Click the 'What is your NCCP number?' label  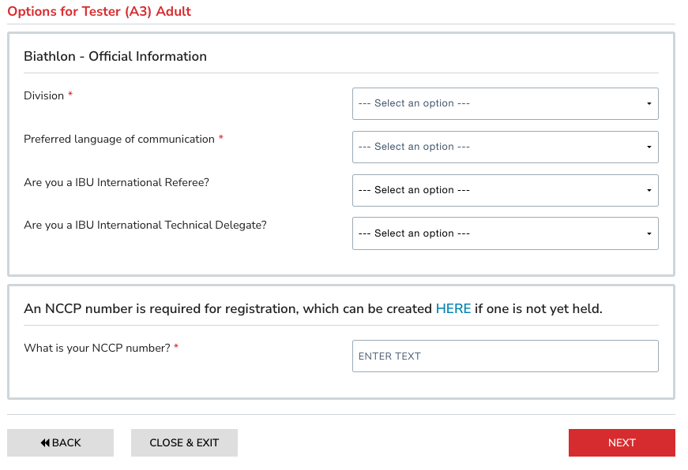pyautogui.click(x=96, y=348)
